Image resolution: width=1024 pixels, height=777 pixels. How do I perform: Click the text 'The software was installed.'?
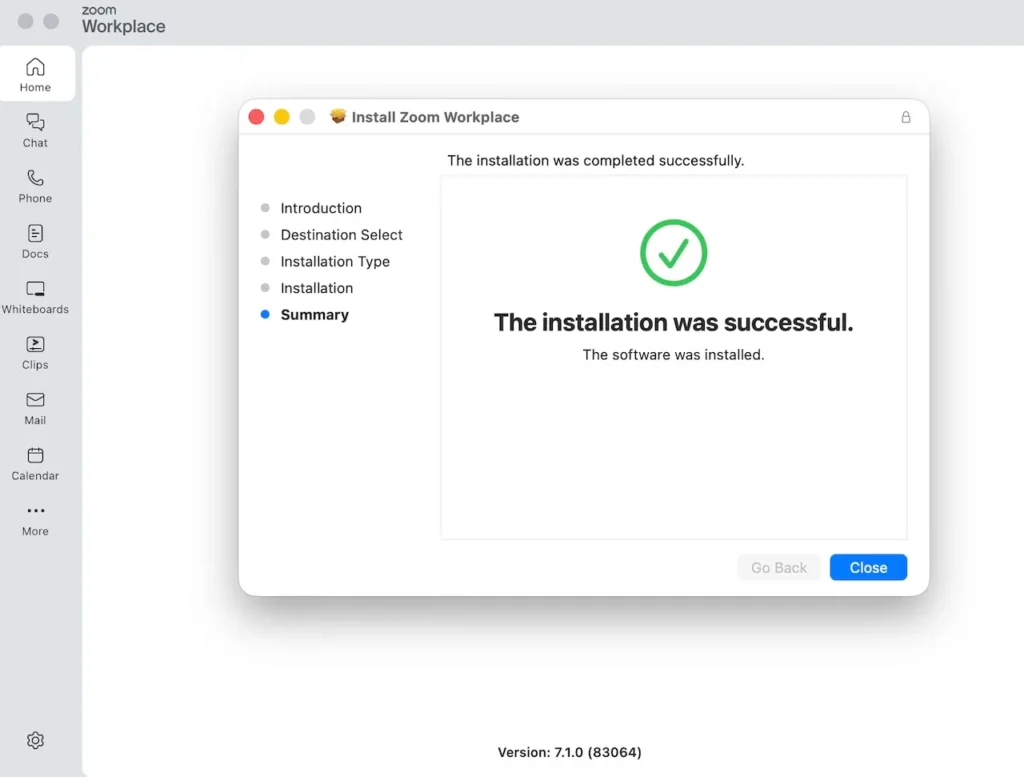point(673,355)
